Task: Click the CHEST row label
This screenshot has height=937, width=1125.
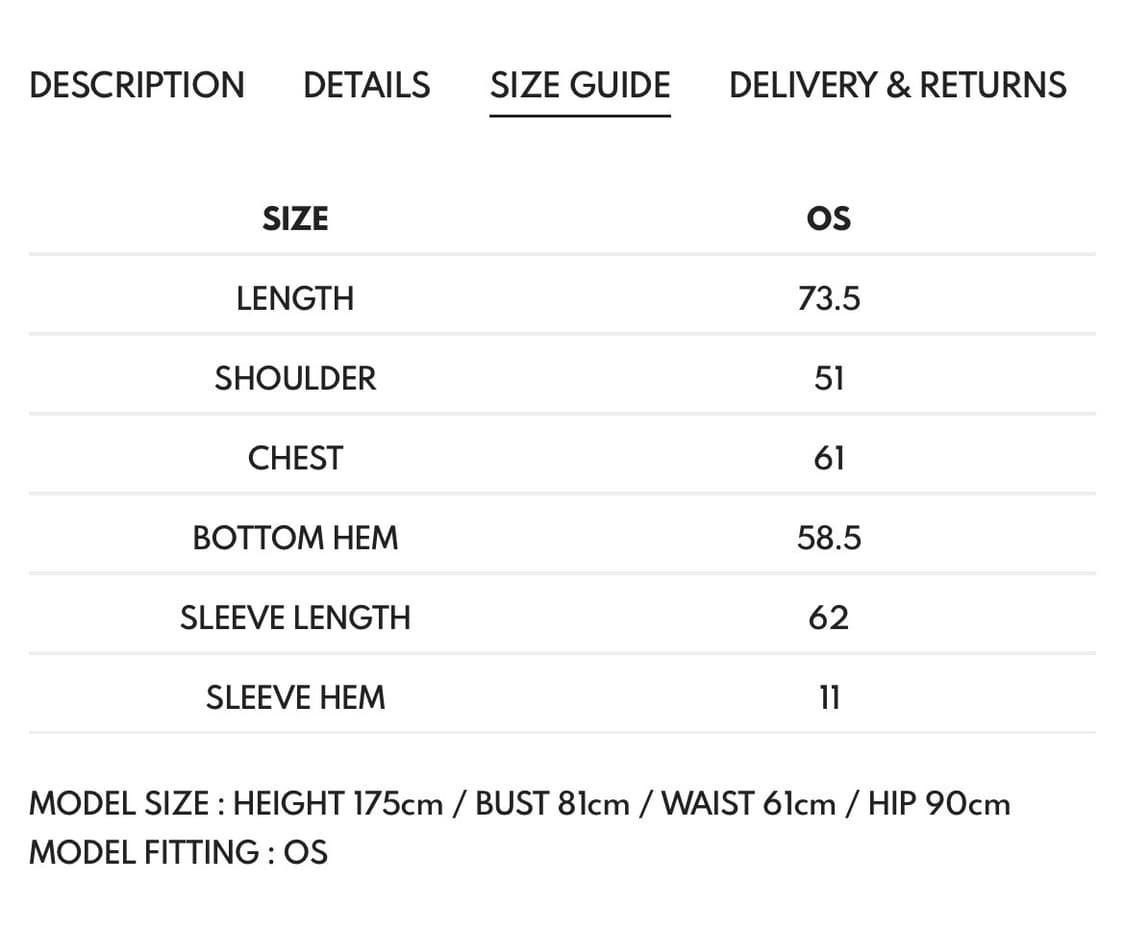Action: click(295, 458)
